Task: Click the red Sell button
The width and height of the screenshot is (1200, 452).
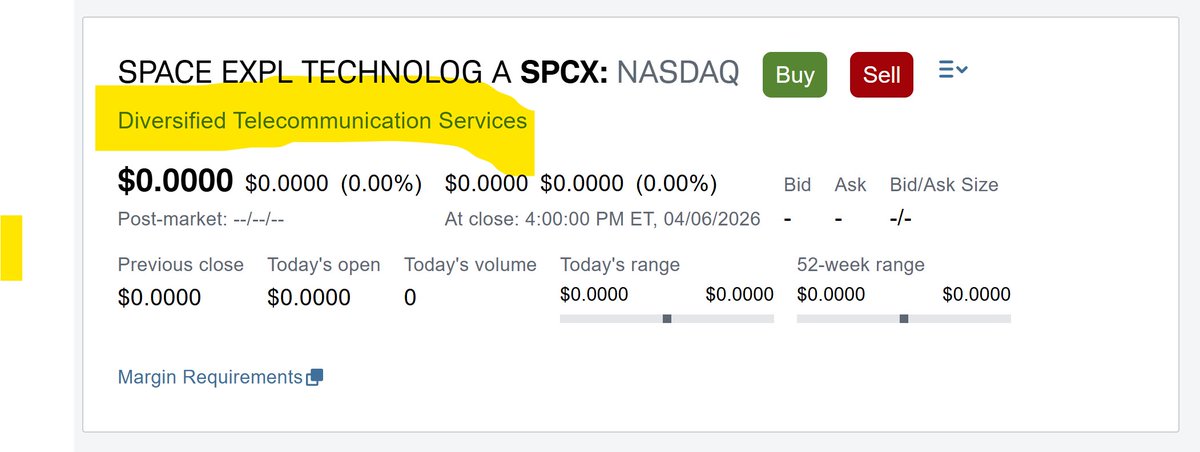Action: click(x=881, y=75)
